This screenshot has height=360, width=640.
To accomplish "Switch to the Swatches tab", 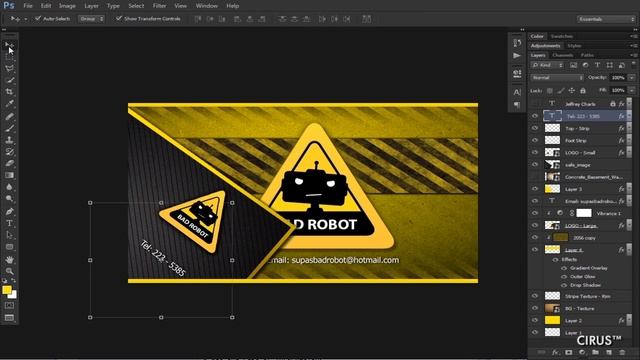I will pos(562,36).
